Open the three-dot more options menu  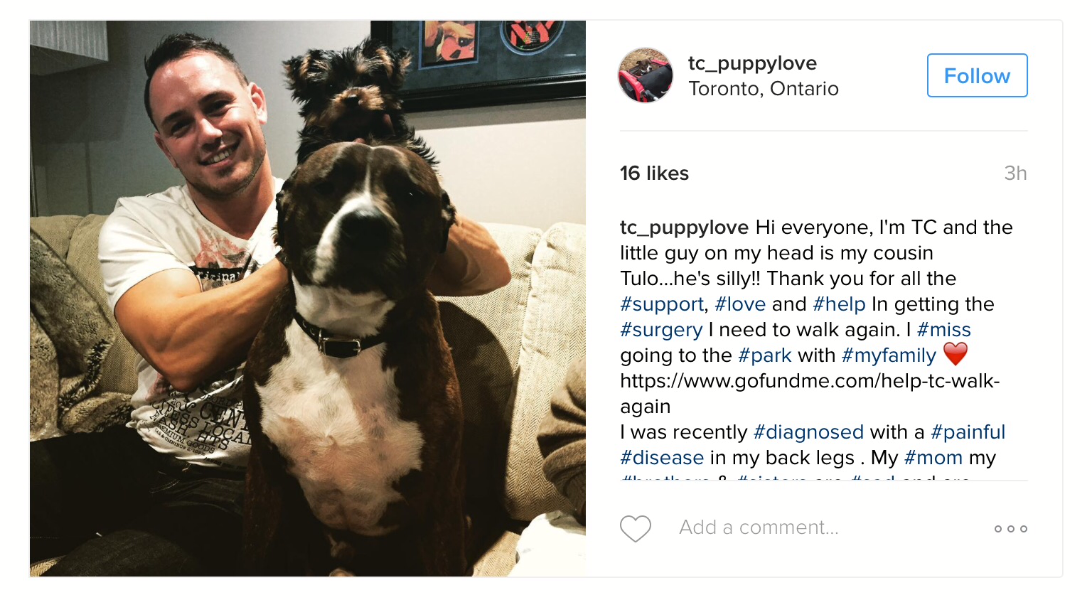coord(1010,529)
